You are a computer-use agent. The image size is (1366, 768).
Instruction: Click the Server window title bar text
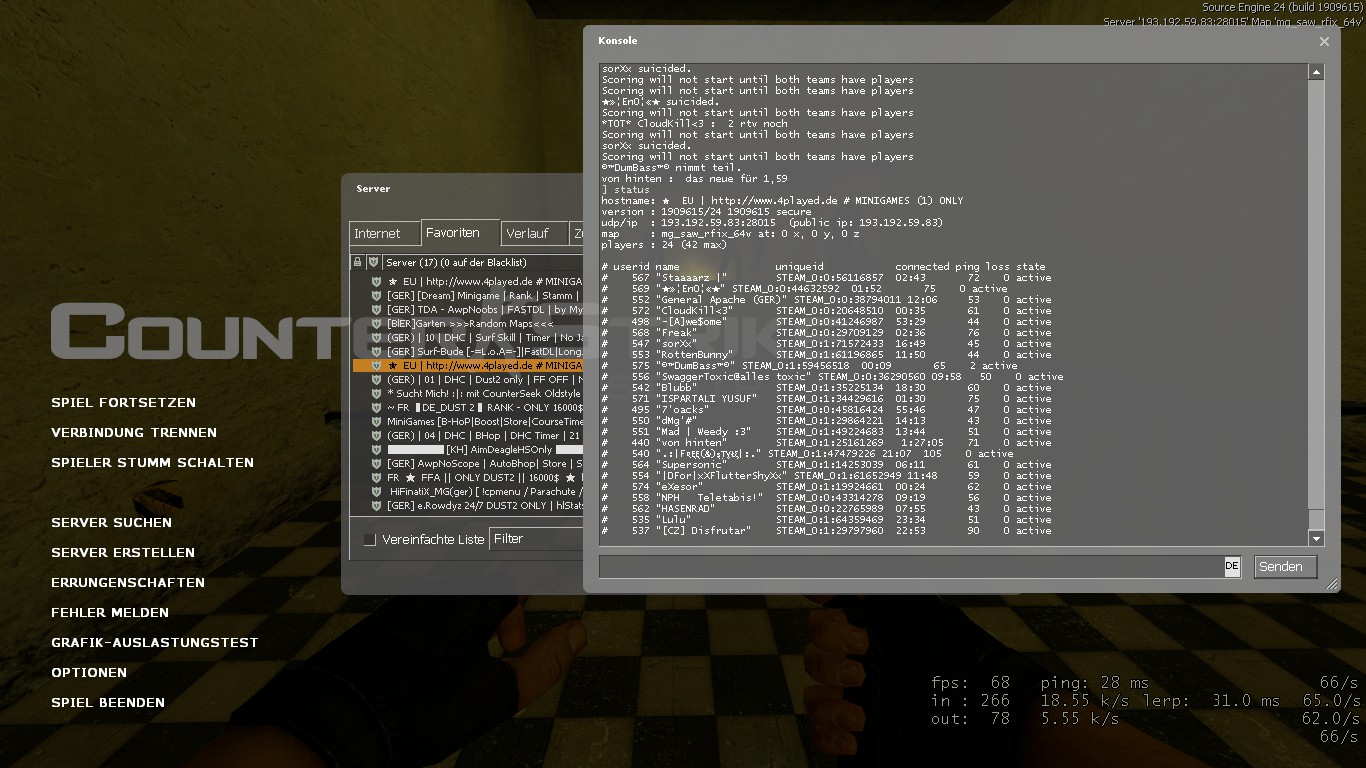coord(373,189)
